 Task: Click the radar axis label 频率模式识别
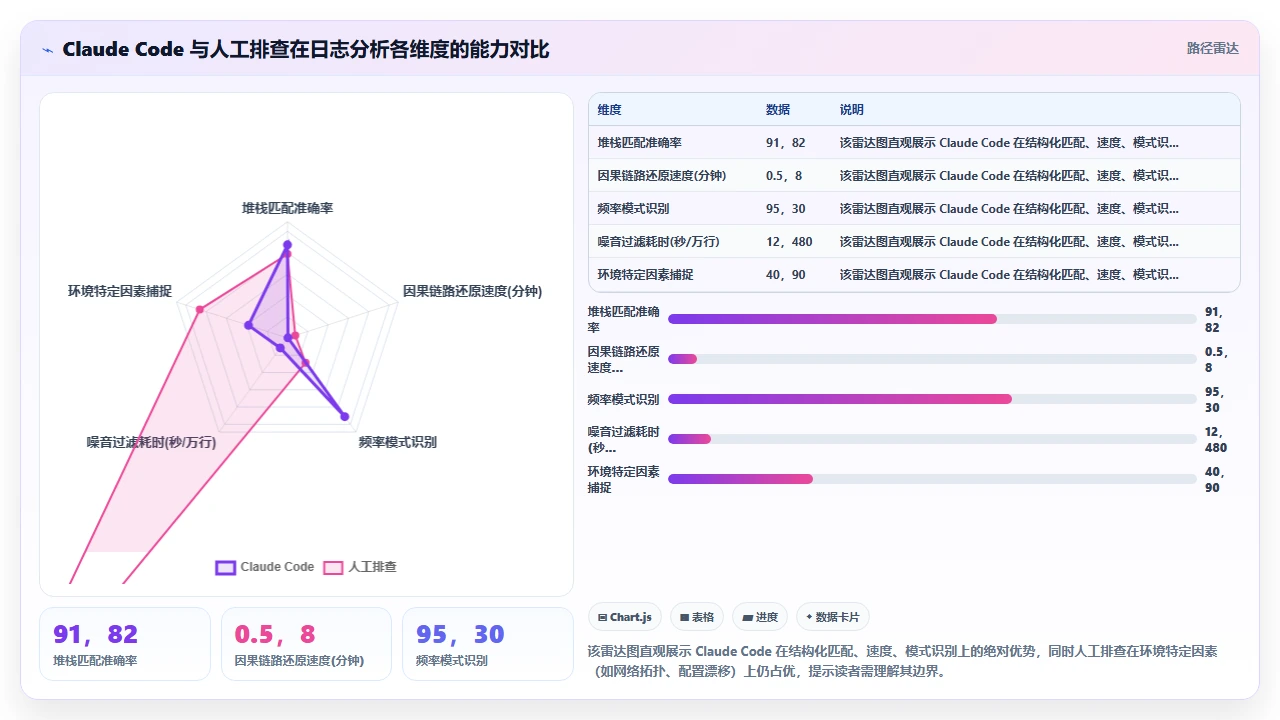(x=398, y=442)
